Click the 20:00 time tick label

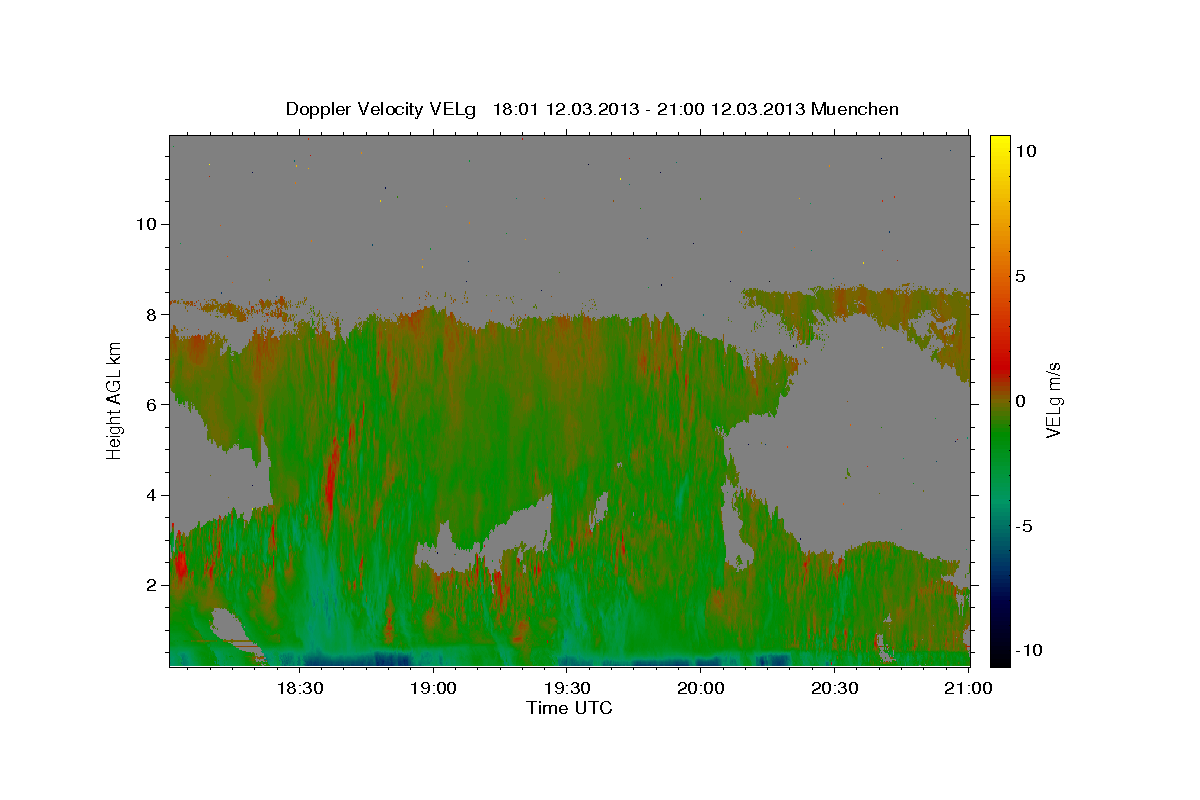pos(700,688)
